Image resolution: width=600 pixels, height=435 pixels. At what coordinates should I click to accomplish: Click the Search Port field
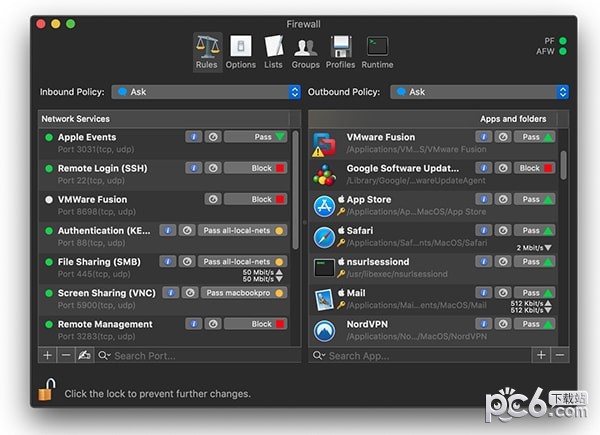pos(198,356)
